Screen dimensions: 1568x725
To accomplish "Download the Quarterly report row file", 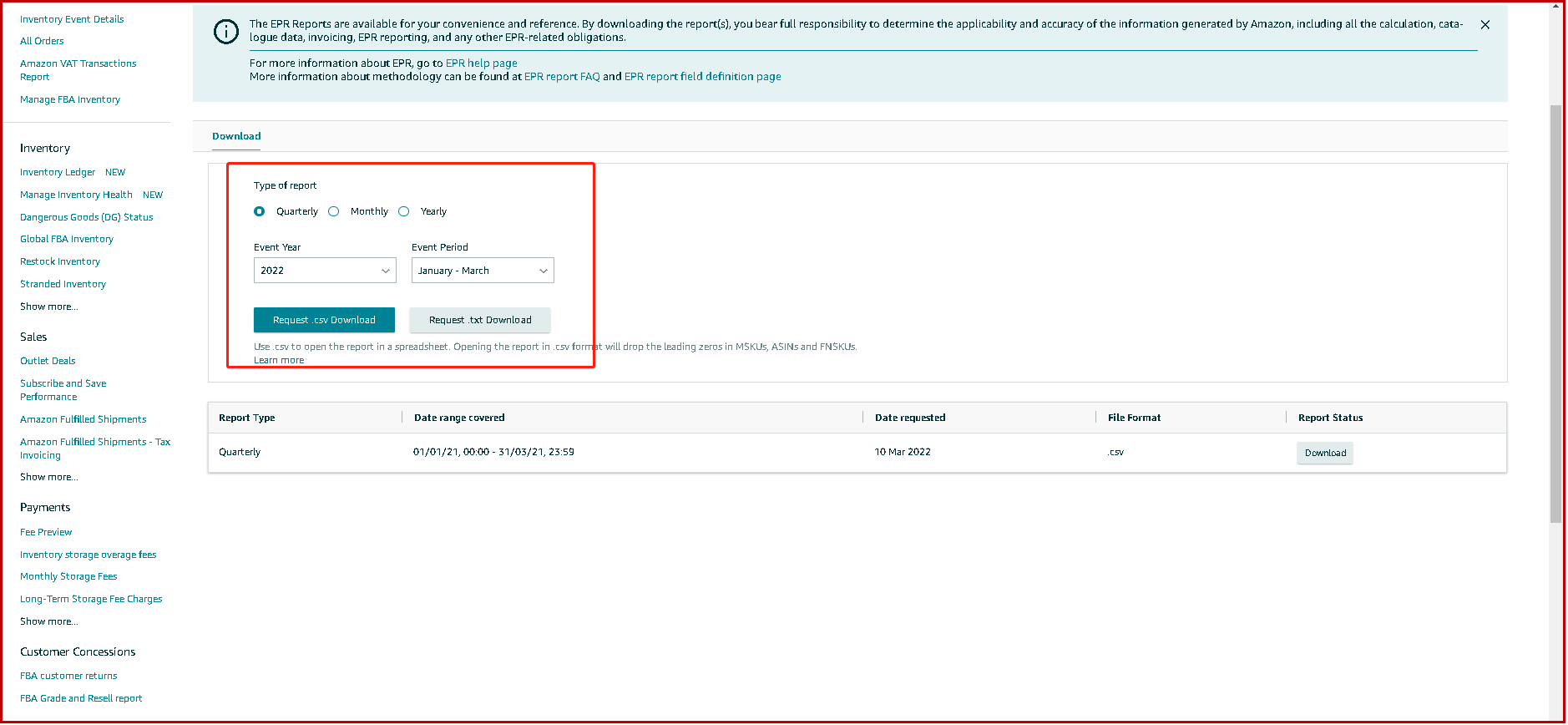I will click(x=1325, y=453).
